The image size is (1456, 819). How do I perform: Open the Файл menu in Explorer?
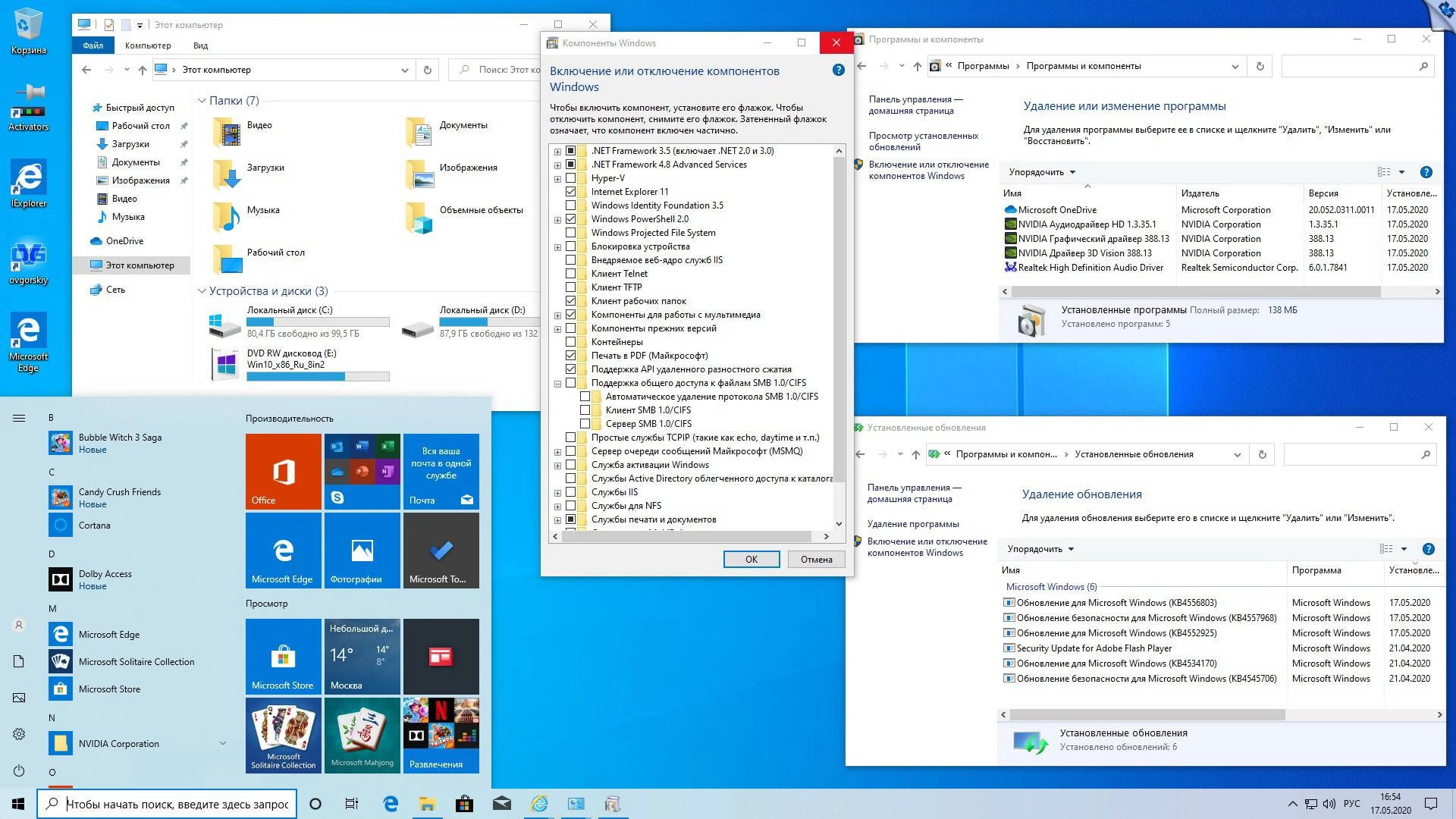pyautogui.click(x=92, y=45)
